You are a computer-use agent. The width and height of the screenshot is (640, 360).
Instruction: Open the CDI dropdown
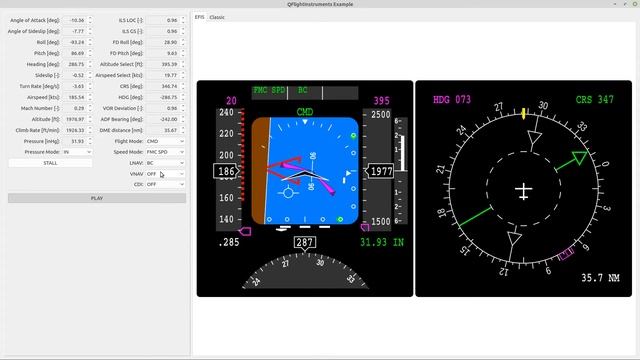click(165, 184)
